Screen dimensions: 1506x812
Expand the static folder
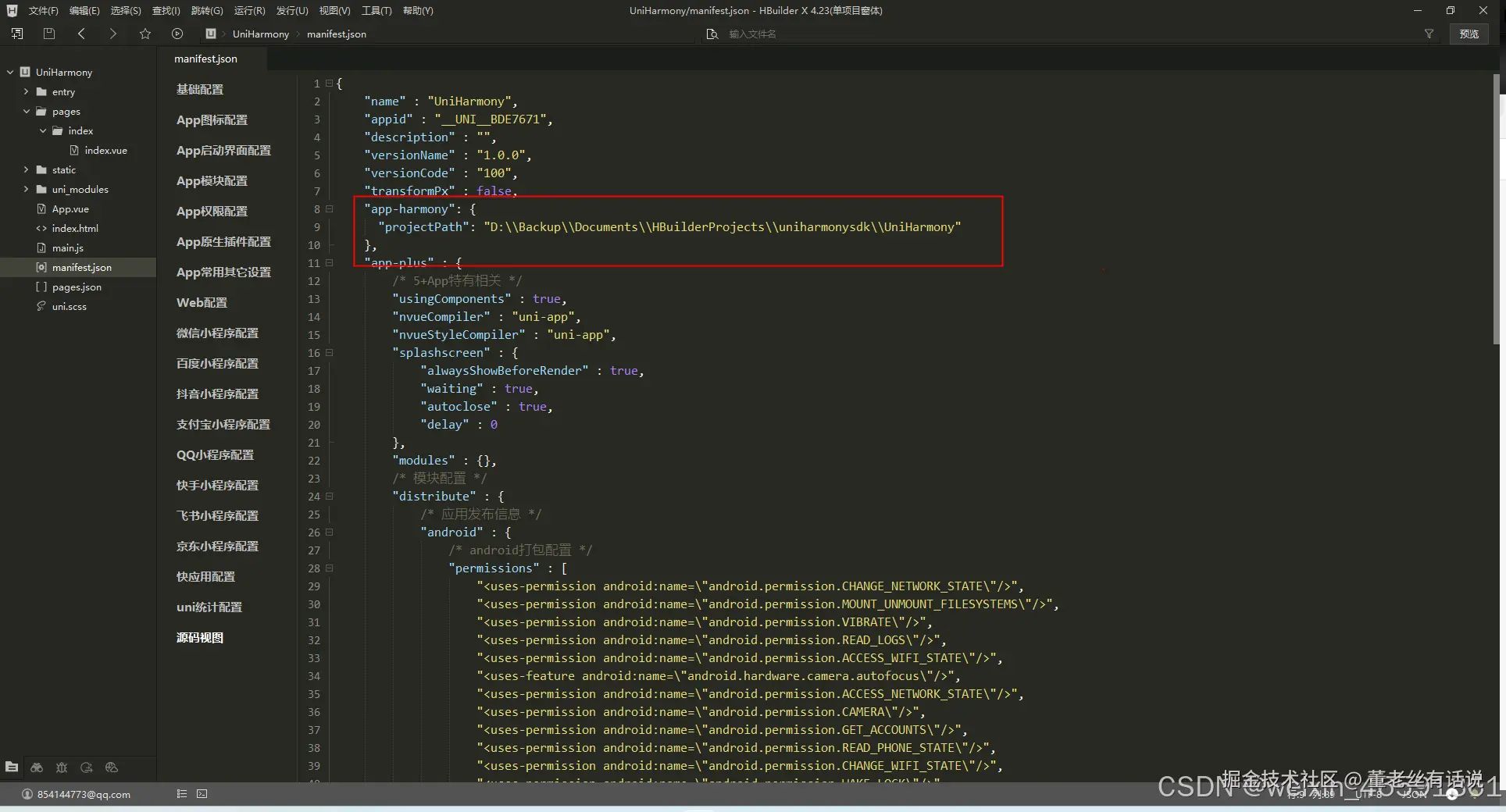tap(26, 169)
